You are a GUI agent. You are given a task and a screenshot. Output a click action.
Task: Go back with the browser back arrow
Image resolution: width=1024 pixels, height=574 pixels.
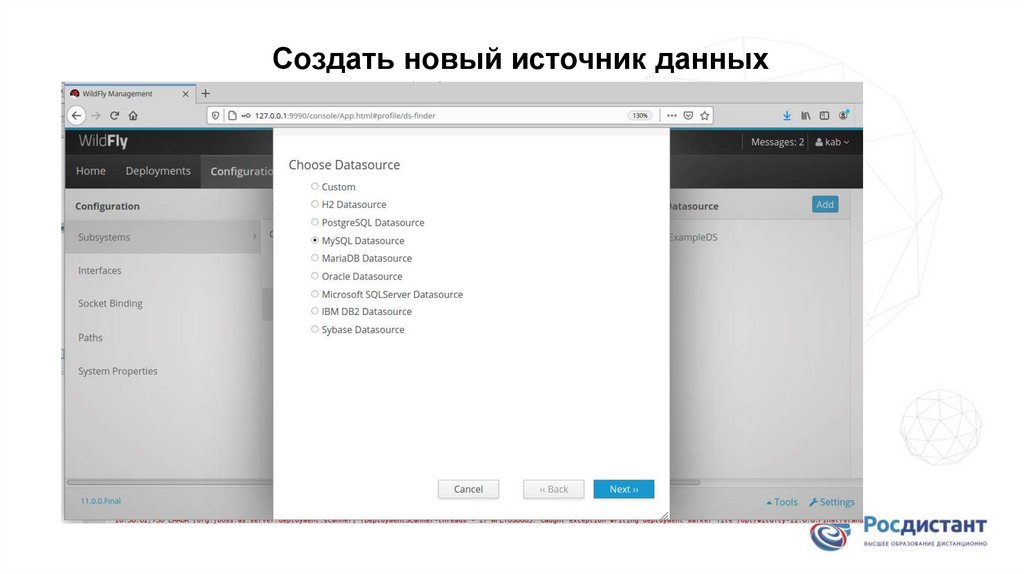[x=76, y=116]
